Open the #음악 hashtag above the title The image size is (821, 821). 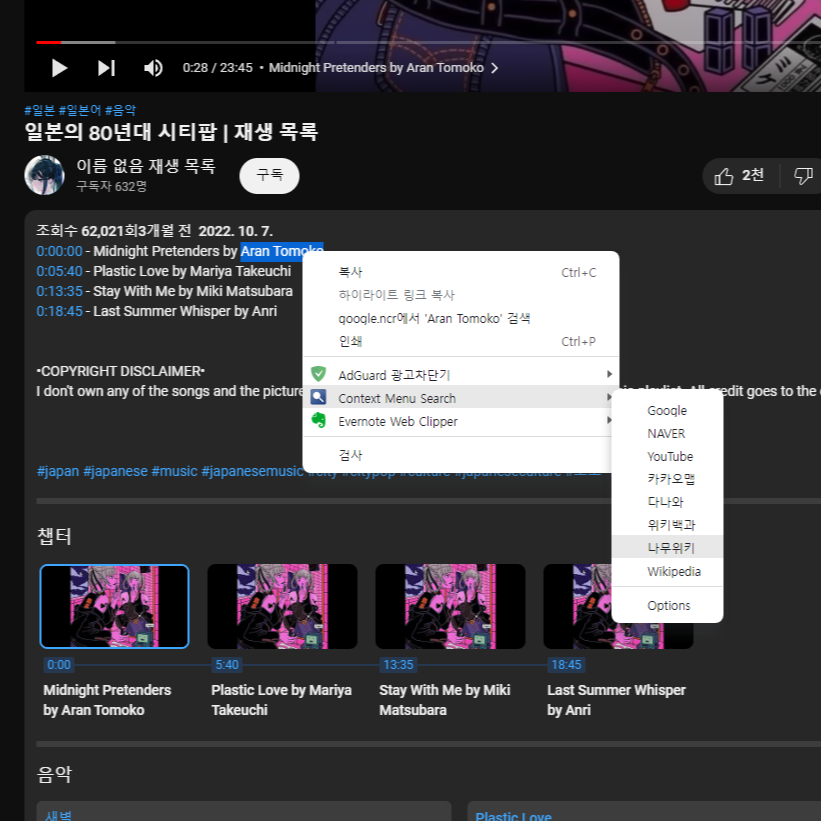(x=120, y=110)
